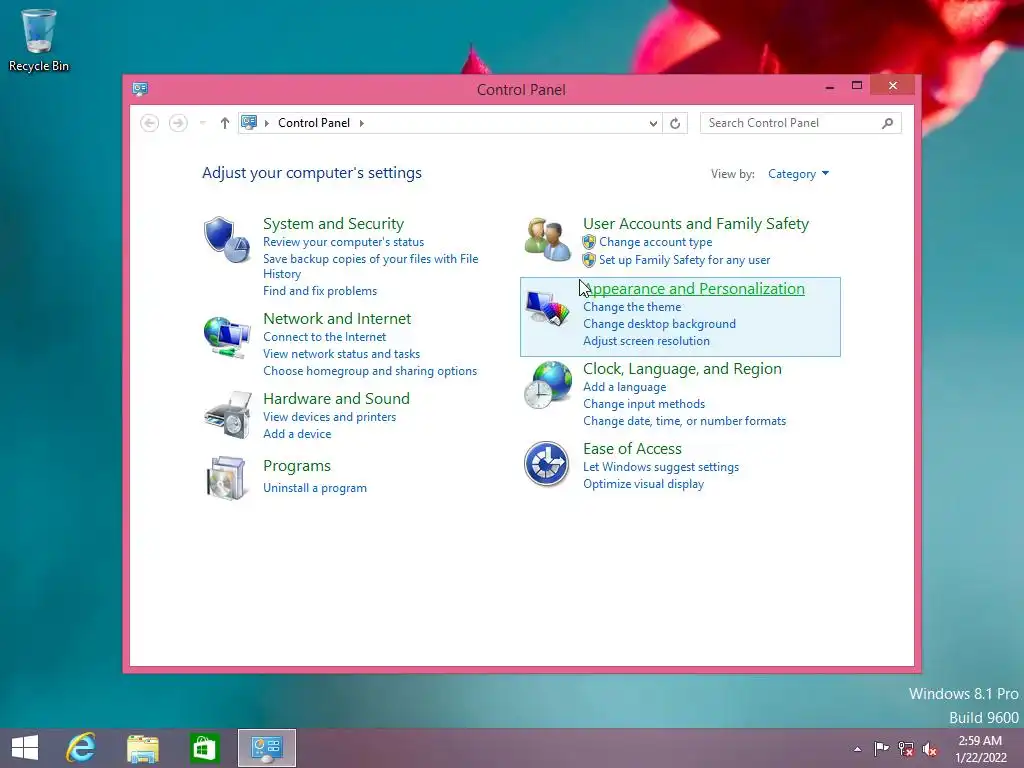Click Change desktop background
This screenshot has width=1024, height=768.
(x=659, y=324)
